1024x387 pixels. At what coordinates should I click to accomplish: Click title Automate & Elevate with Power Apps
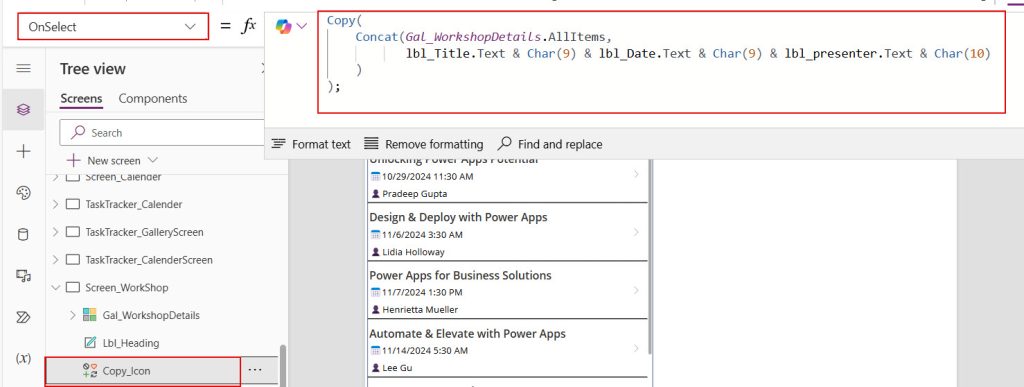468,333
